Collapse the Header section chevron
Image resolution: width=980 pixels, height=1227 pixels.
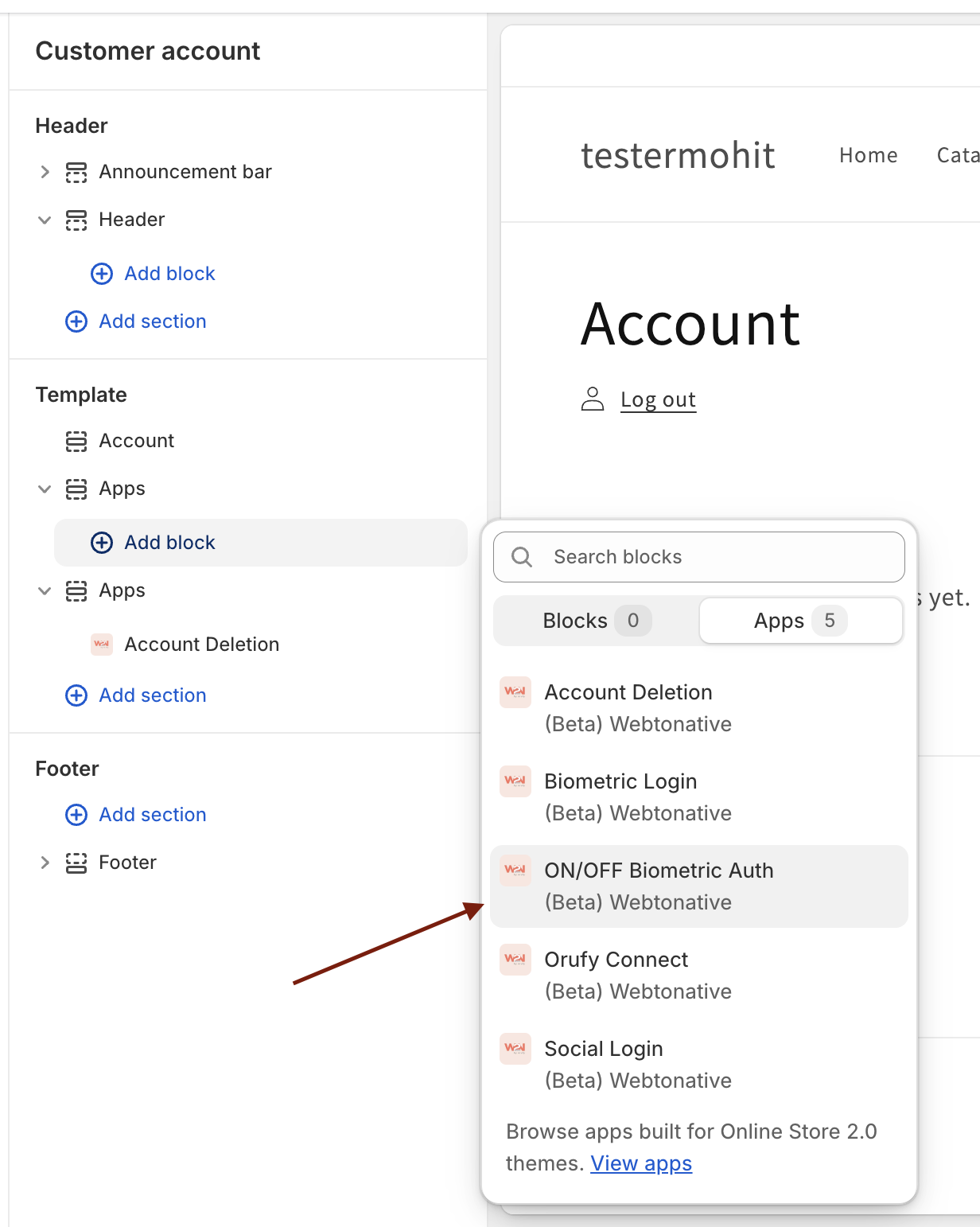point(45,220)
